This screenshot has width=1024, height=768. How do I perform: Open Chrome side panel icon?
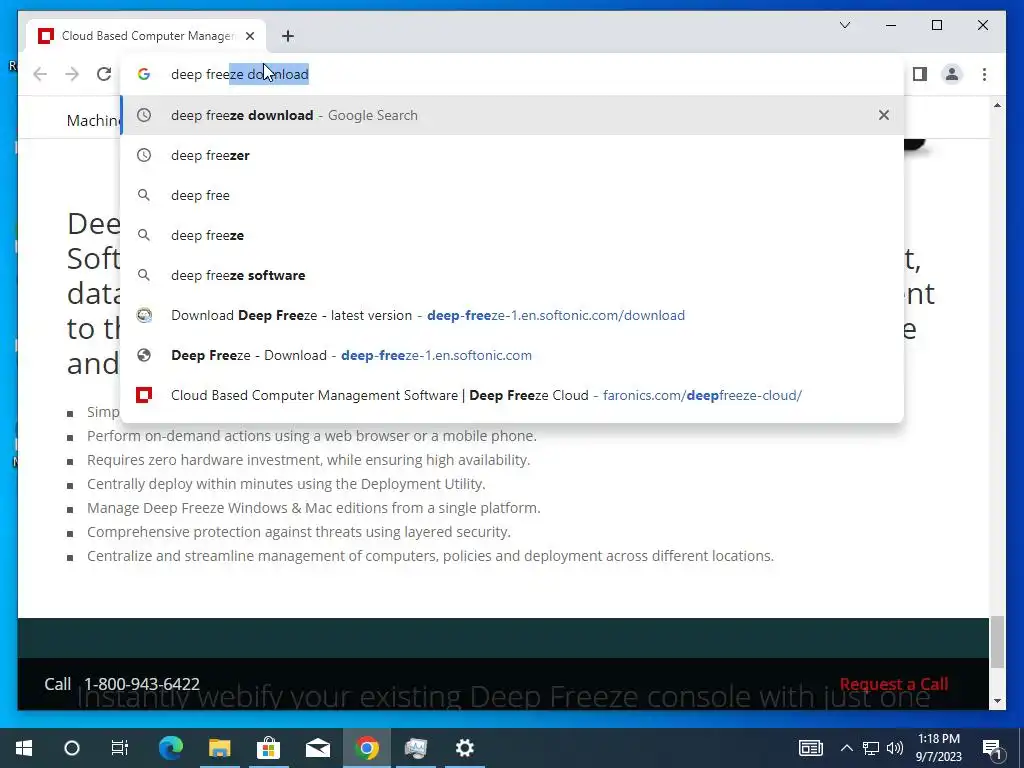(920, 74)
